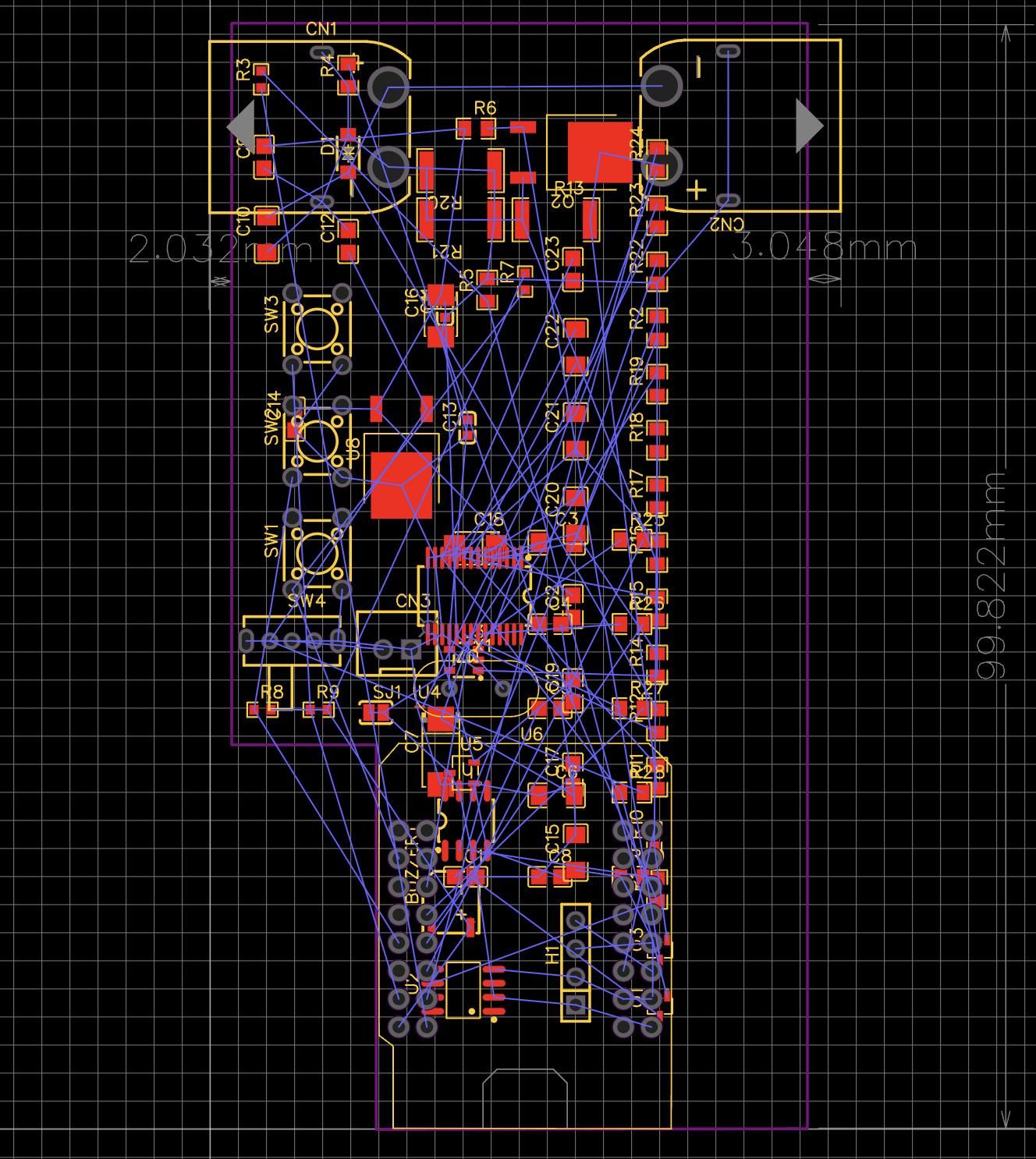Select the R4 resistor label
This screenshot has height=1159, width=1036.
(328, 66)
